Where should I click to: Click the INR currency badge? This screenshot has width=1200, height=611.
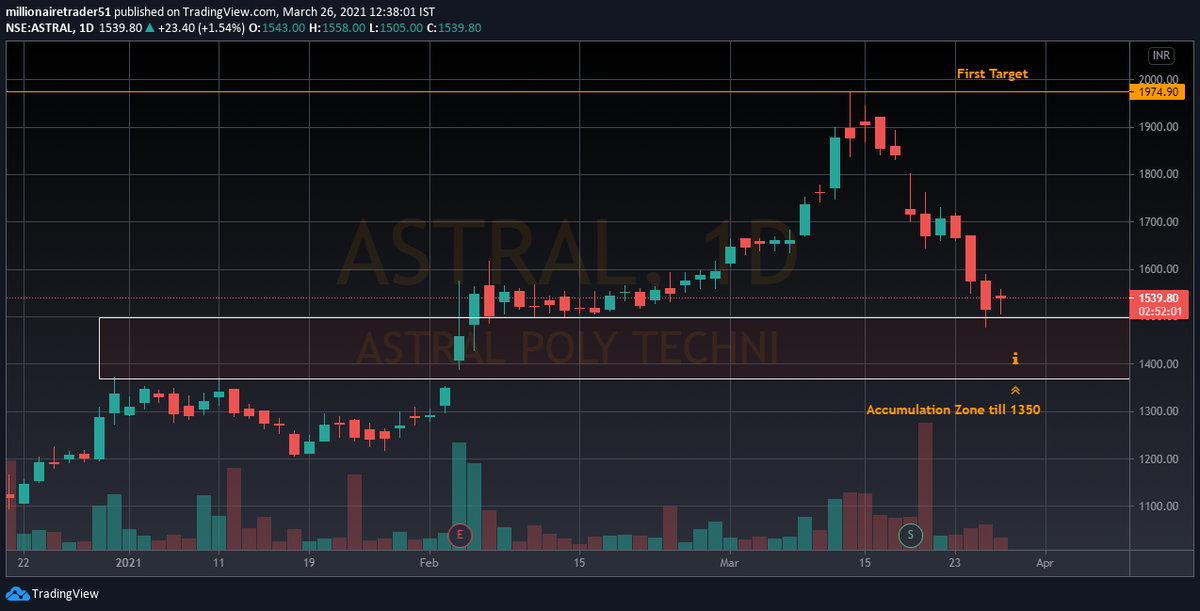(1161, 56)
